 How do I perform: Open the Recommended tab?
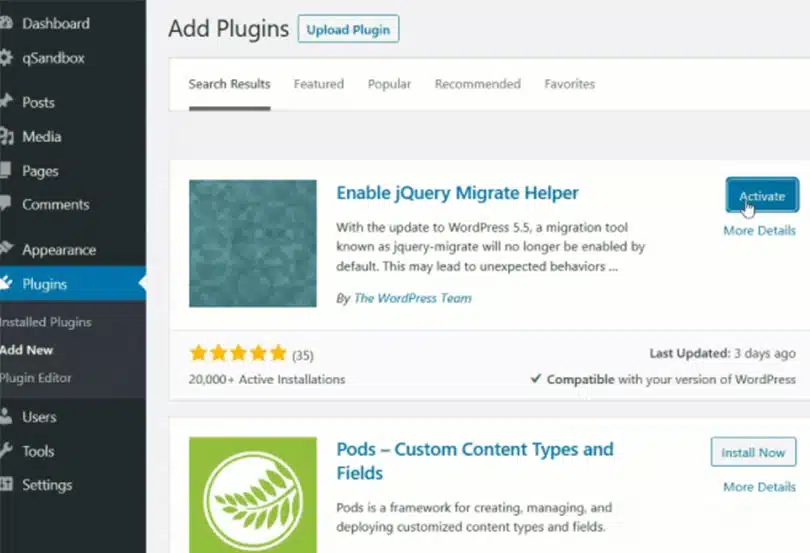point(477,84)
